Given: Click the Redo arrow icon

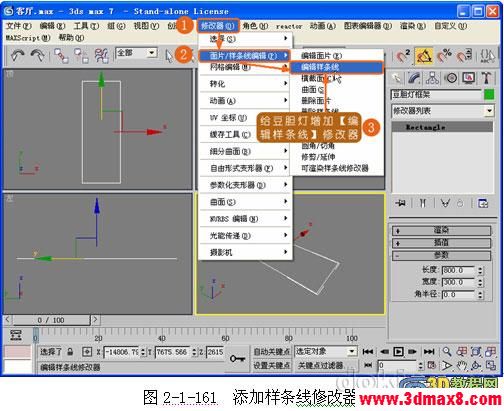Looking at the screenshot, I should coord(37,55).
